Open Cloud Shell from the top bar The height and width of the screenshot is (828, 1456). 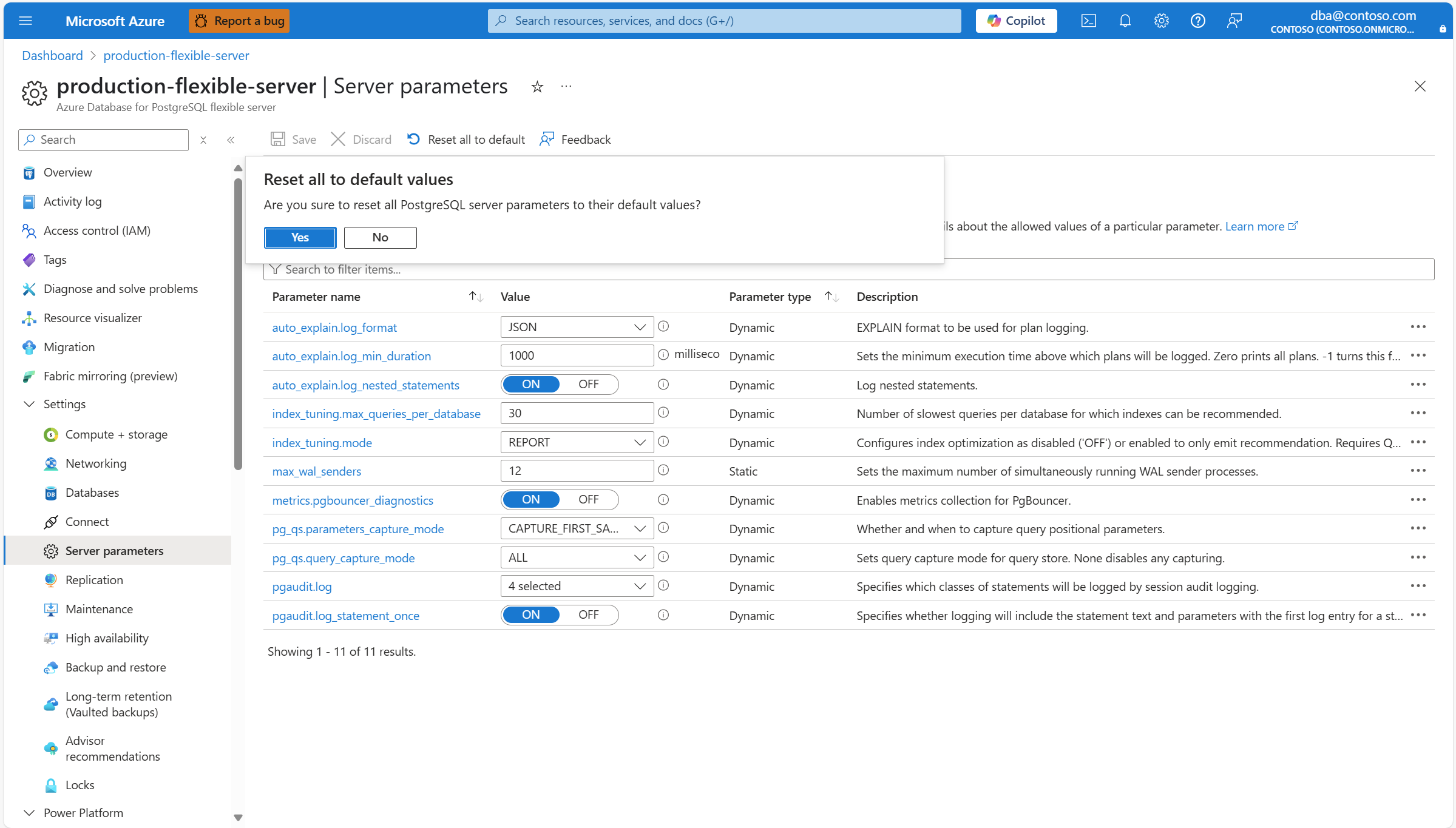pyautogui.click(x=1088, y=21)
